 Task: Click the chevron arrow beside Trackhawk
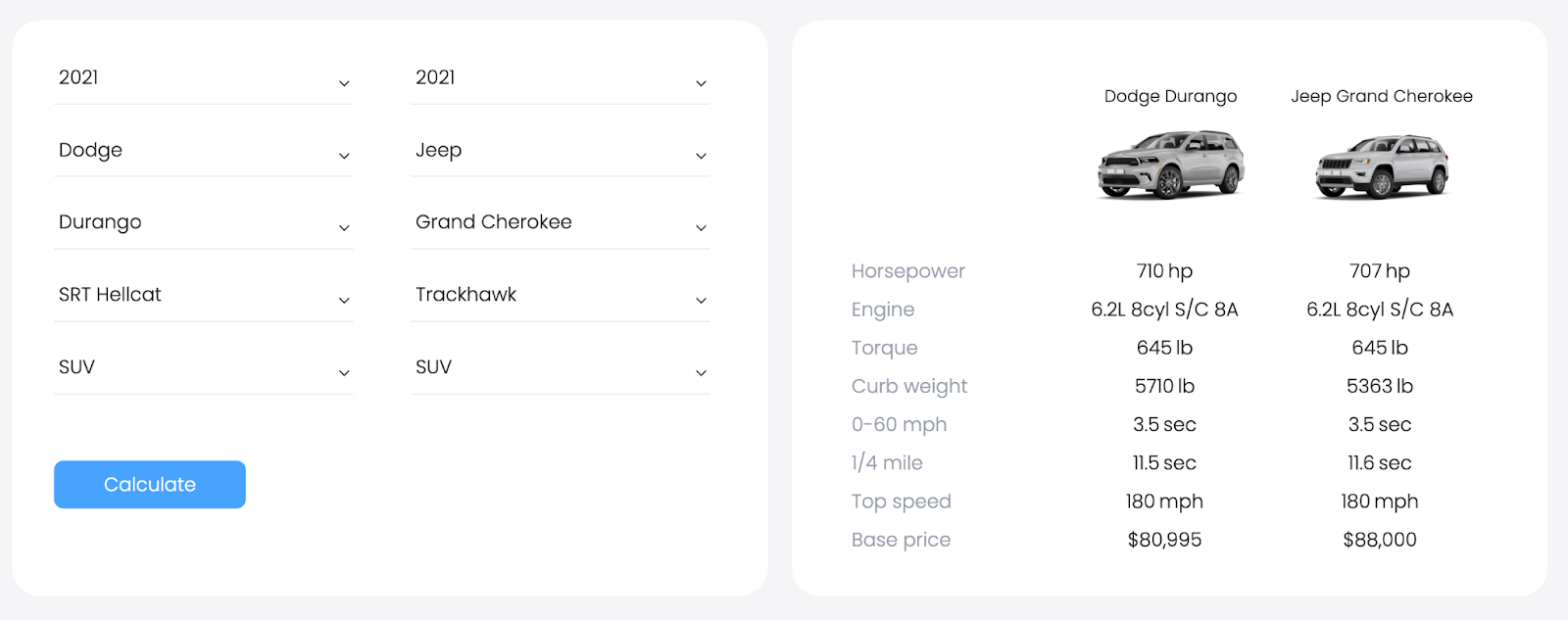701,301
